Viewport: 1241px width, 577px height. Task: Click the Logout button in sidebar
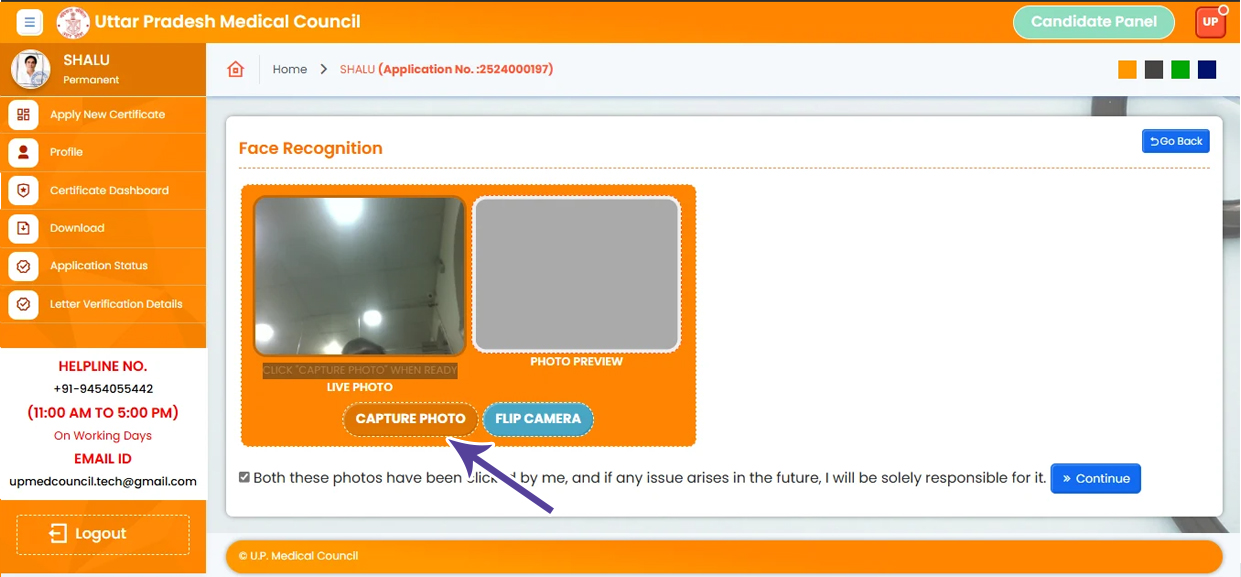tap(103, 534)
